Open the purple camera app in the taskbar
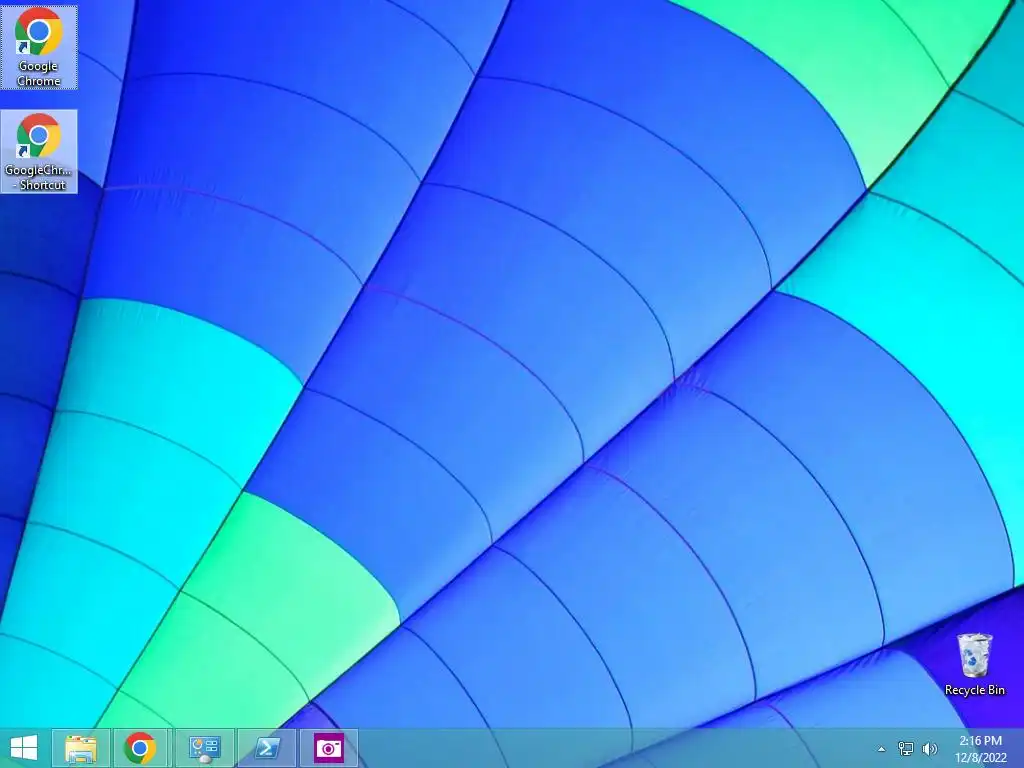 pos(328,748)
